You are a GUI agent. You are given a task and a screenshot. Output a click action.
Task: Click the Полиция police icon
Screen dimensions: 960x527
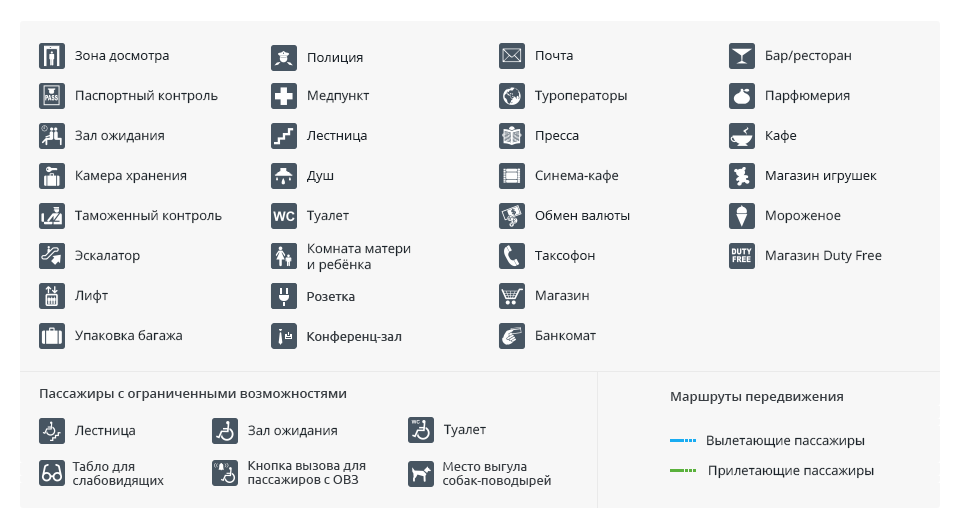click(284, 57)
